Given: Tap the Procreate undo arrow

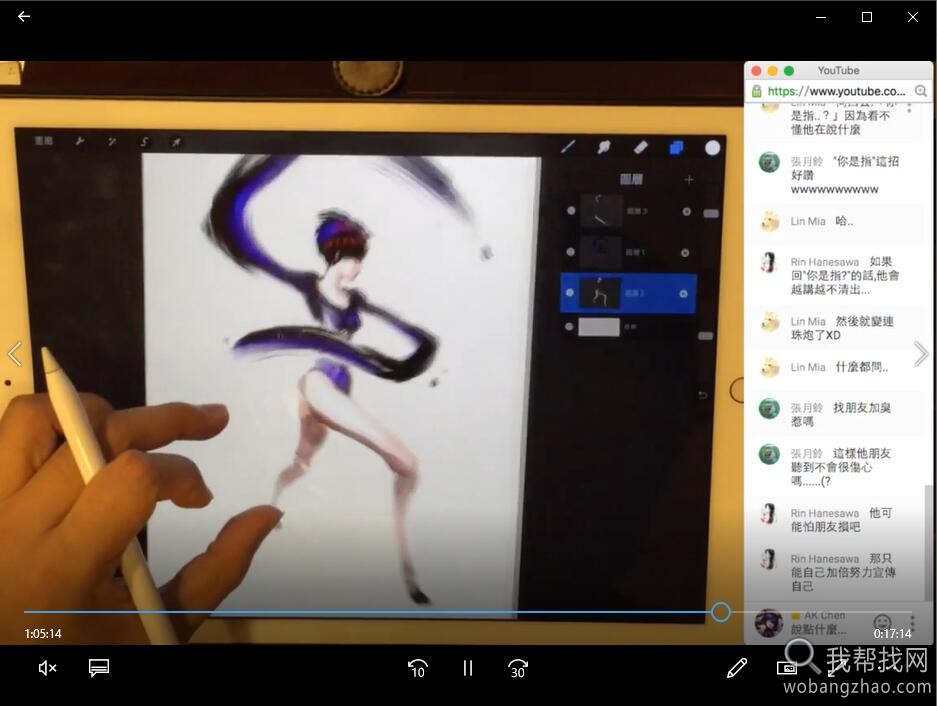Looking at the screenshot, I should coord(703,395).
